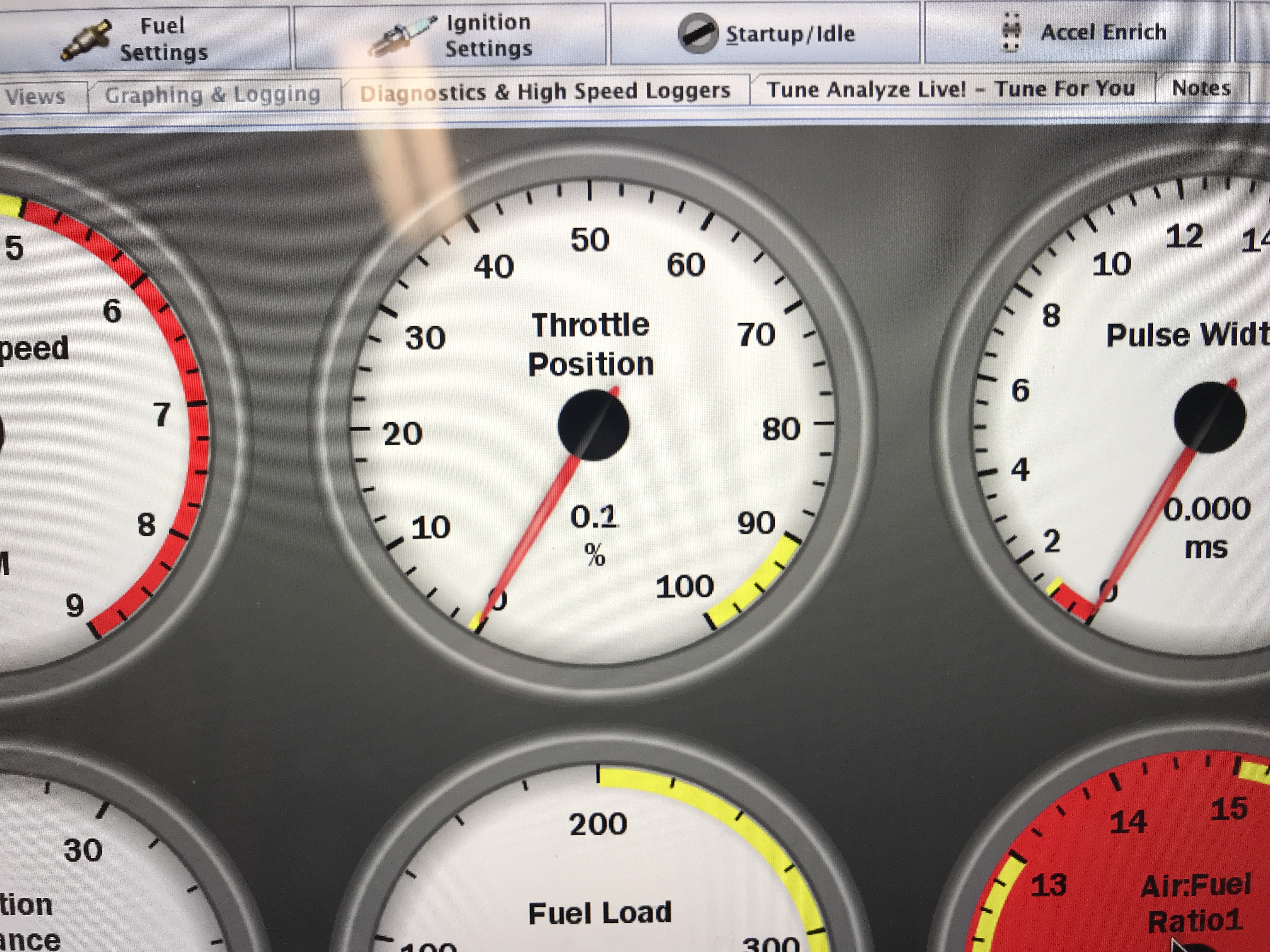This screenshot has width=1270, height=952.
Task: Open the Ignition Settings toolbar button
Action: point(488,36)
